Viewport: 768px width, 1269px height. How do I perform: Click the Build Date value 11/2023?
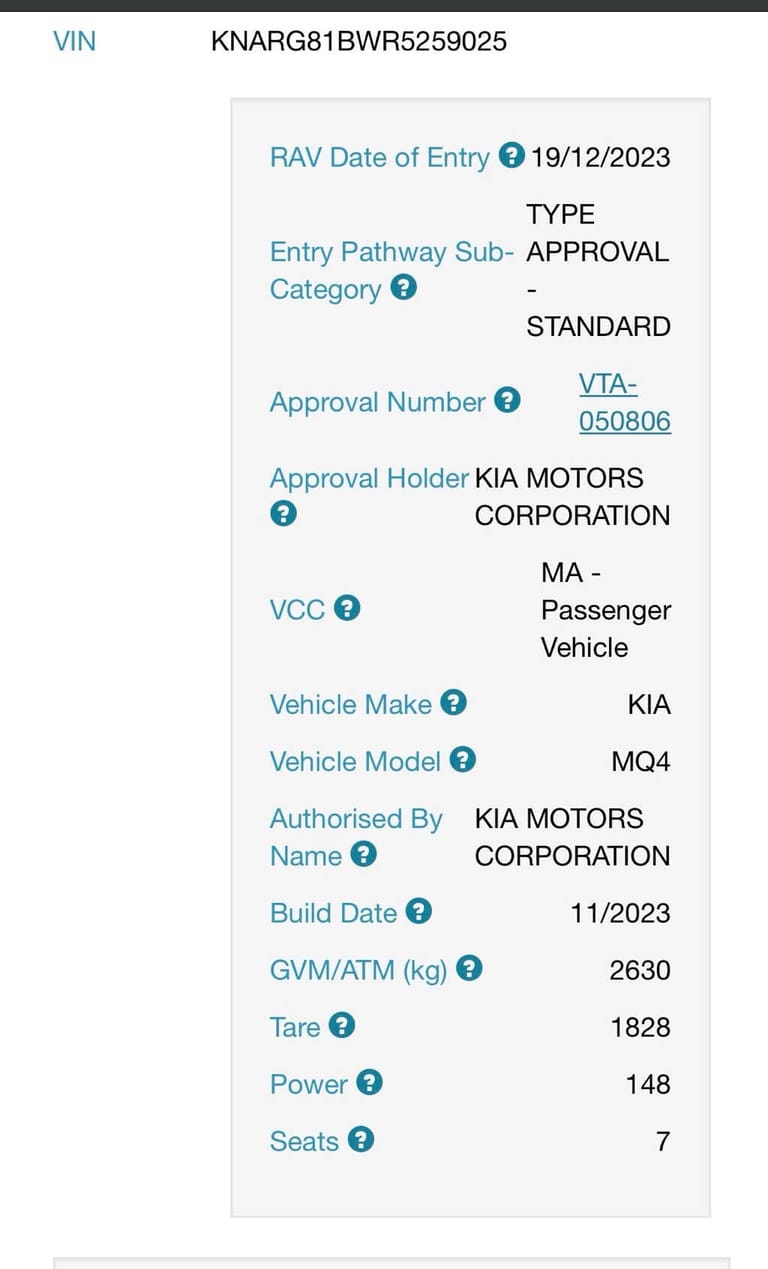pos(620,913)
